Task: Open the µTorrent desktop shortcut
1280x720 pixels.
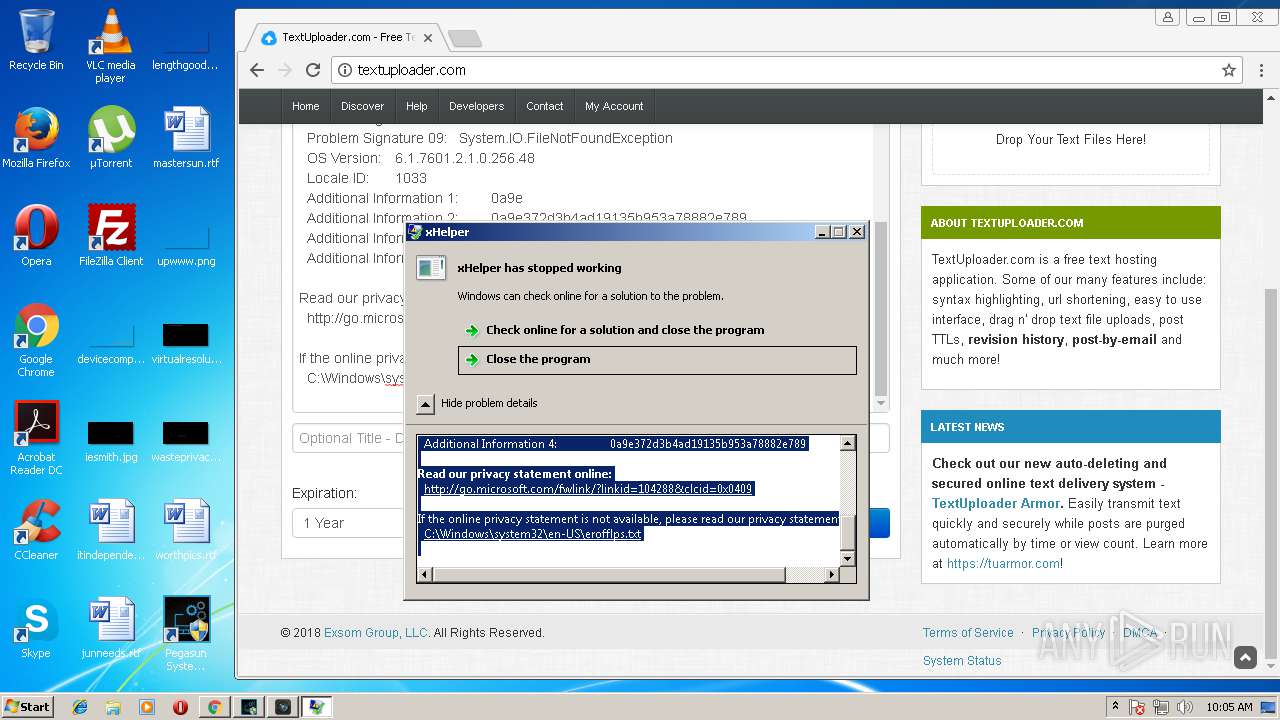Action: (110, 138)
